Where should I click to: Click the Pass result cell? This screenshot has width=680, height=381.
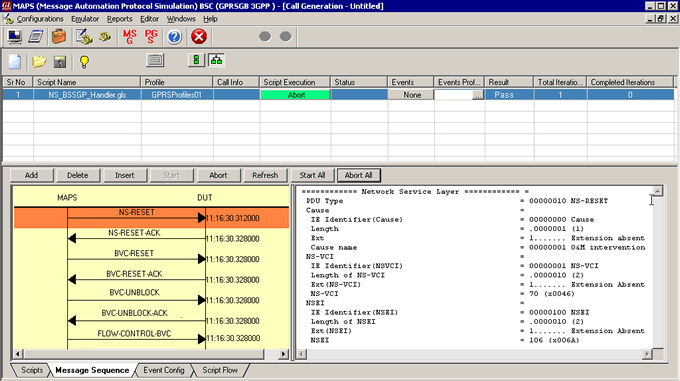509,95
